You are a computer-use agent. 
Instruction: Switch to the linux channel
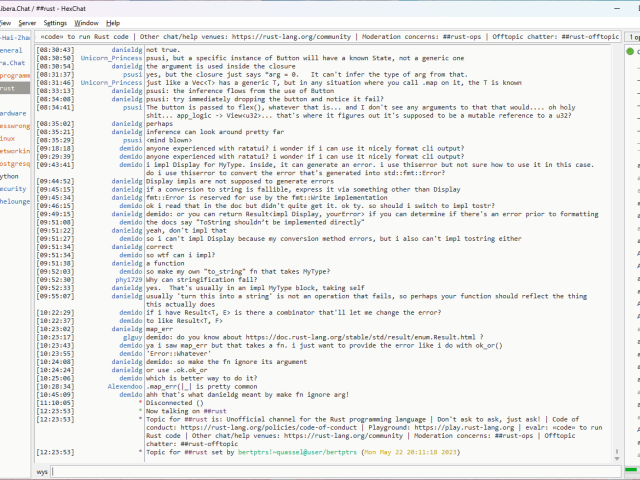(x=9, y=138)
